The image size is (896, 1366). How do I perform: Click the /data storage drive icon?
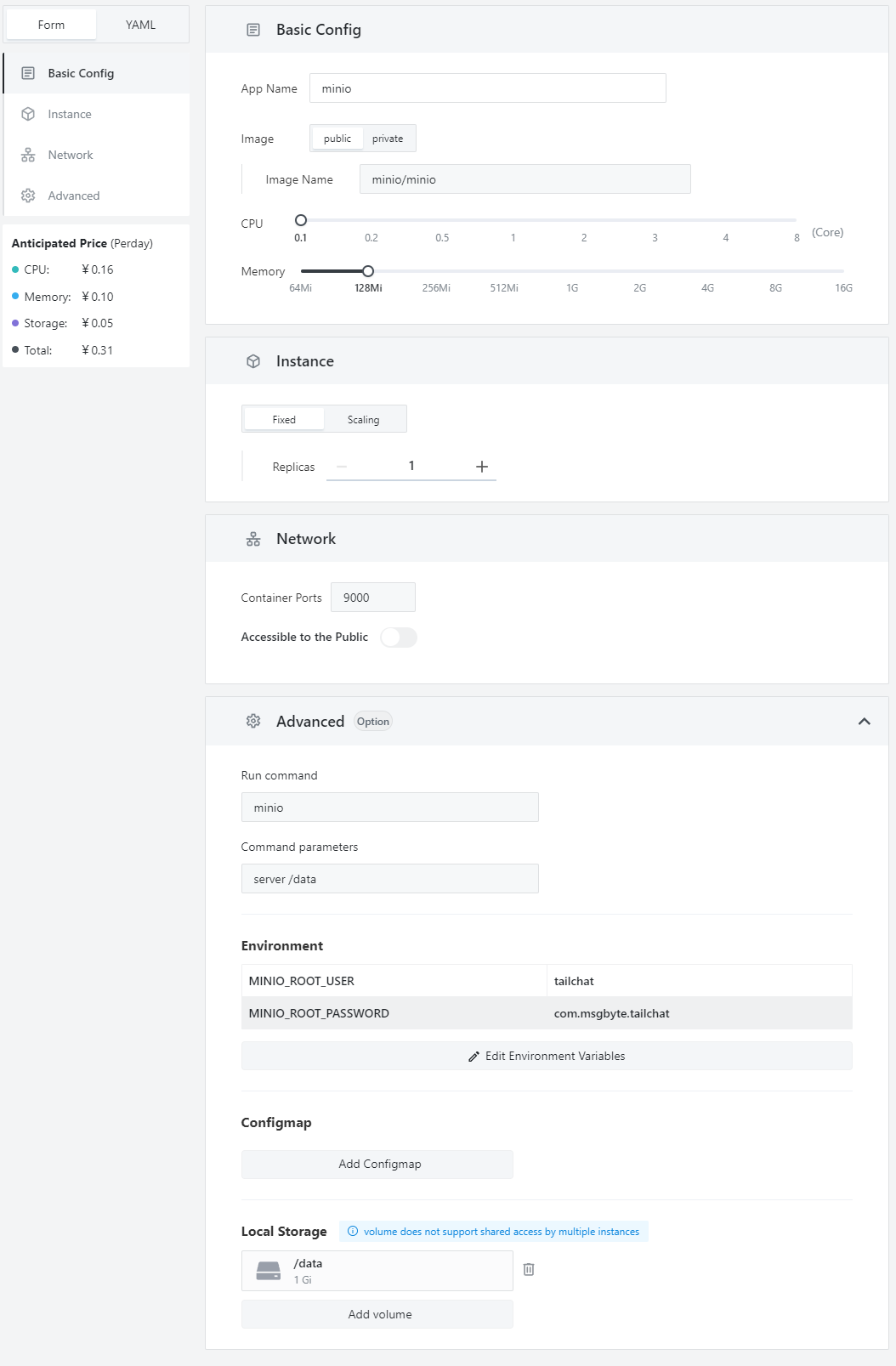[269, 1271]
